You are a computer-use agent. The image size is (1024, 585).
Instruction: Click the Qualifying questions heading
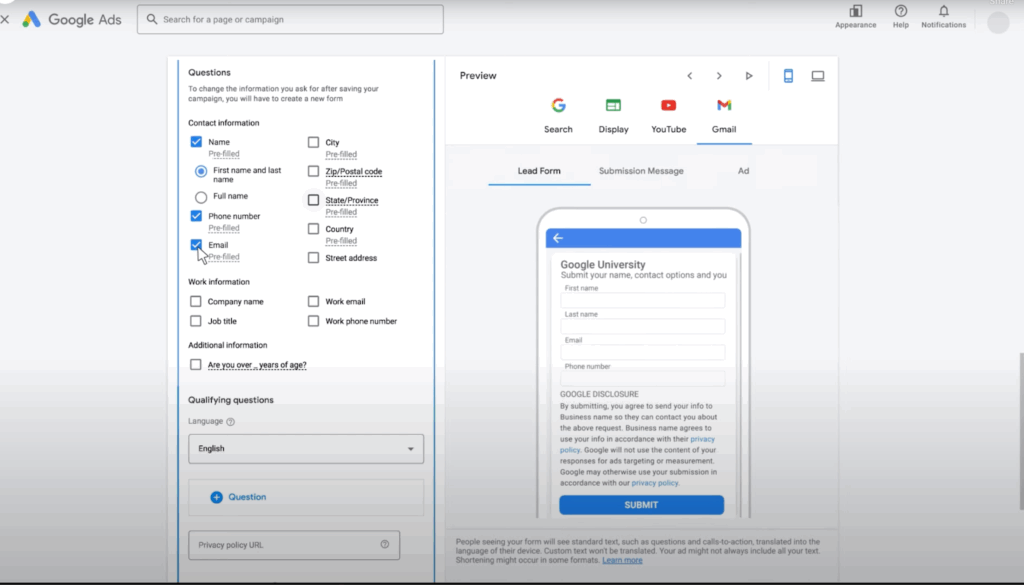coord(231,400)
